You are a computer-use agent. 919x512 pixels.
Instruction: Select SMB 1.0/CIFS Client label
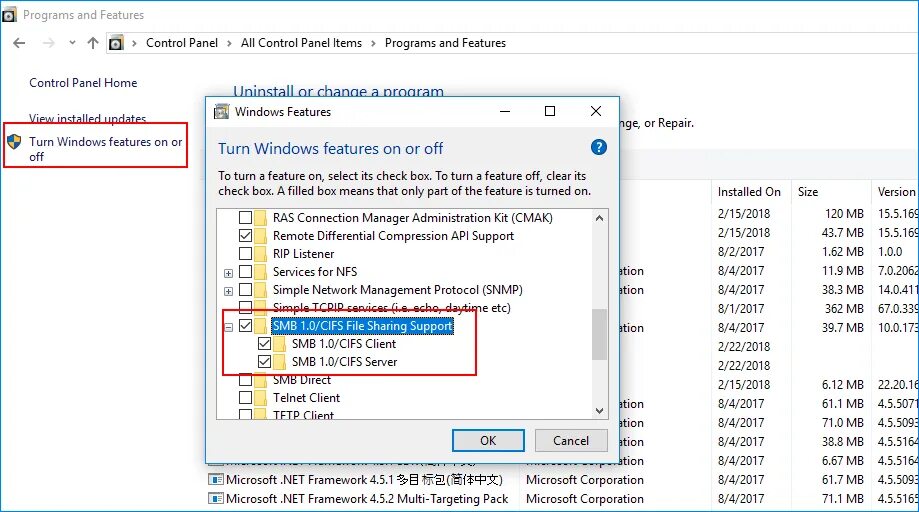(344, 344)
